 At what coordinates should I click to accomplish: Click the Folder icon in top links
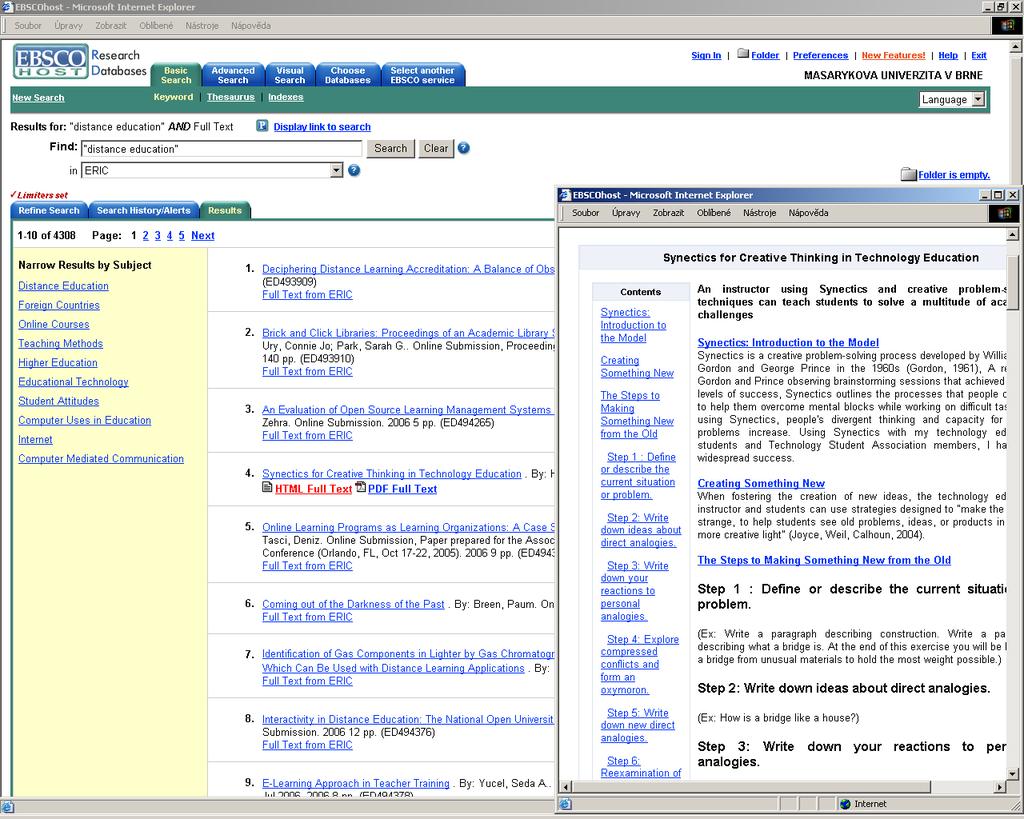pos(743,54)
